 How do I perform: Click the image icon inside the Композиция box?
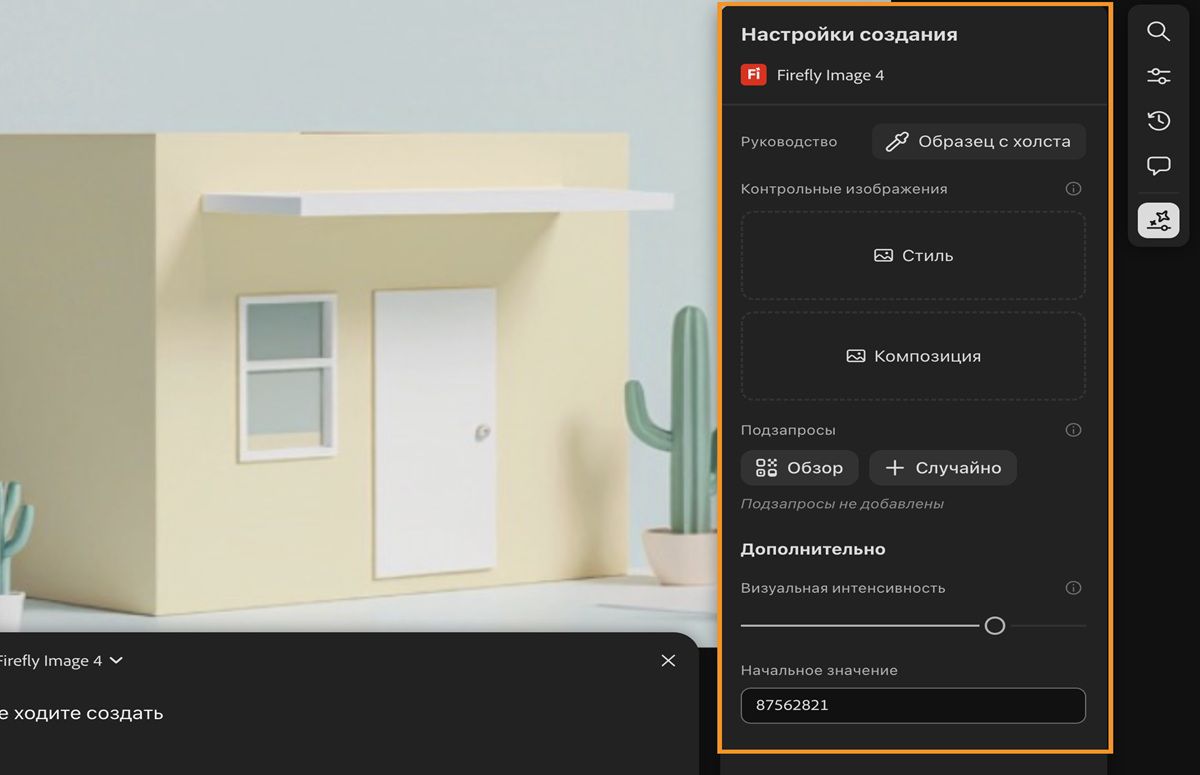pyautogui.click(x=855, y=355)
